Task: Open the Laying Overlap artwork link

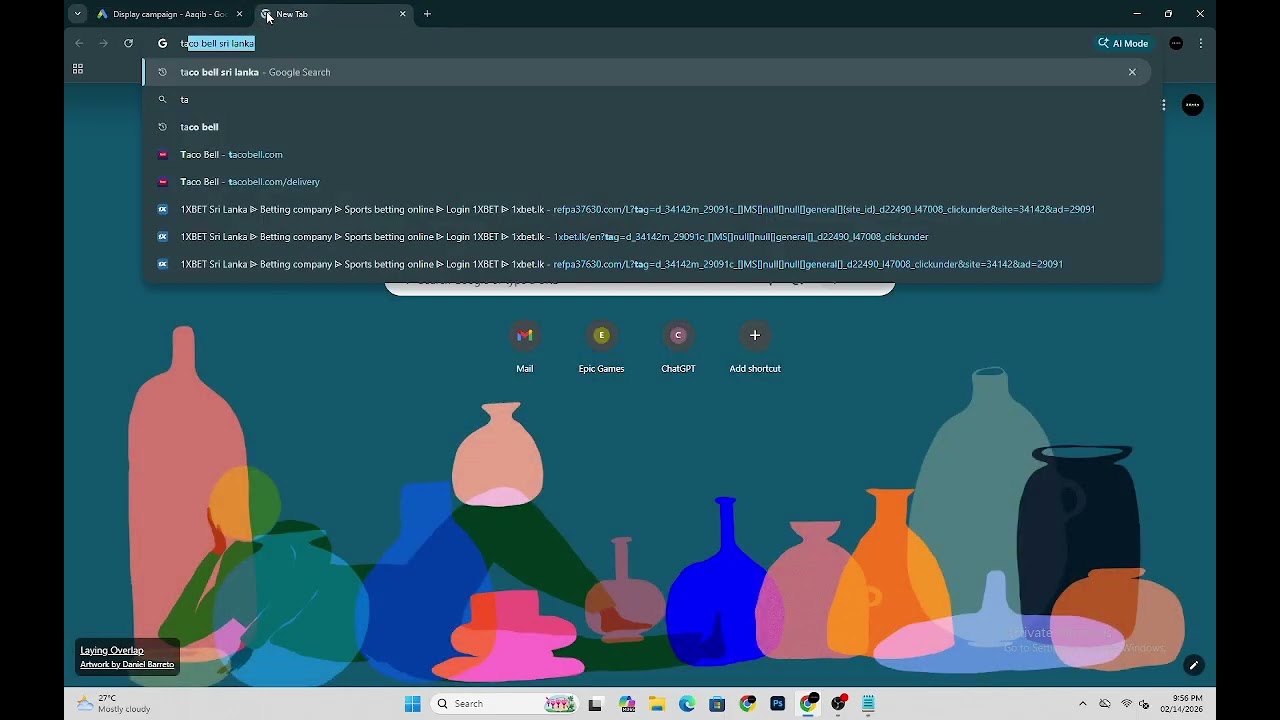Action: [x=112, y=650]
